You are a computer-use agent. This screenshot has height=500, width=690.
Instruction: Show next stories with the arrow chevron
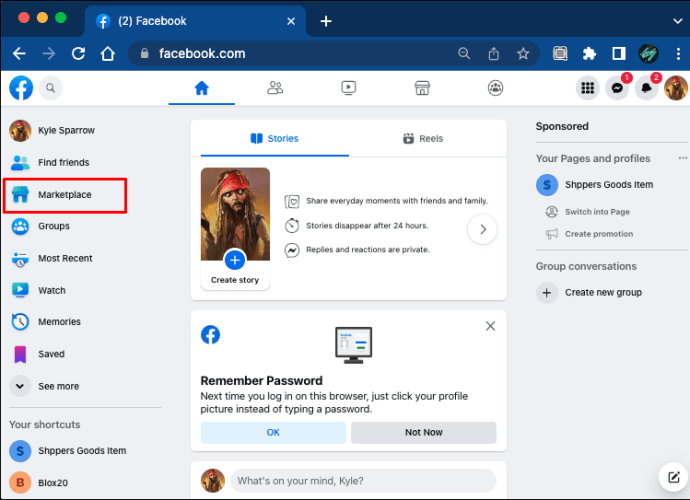pyautogui.click(x=482, y=229)
